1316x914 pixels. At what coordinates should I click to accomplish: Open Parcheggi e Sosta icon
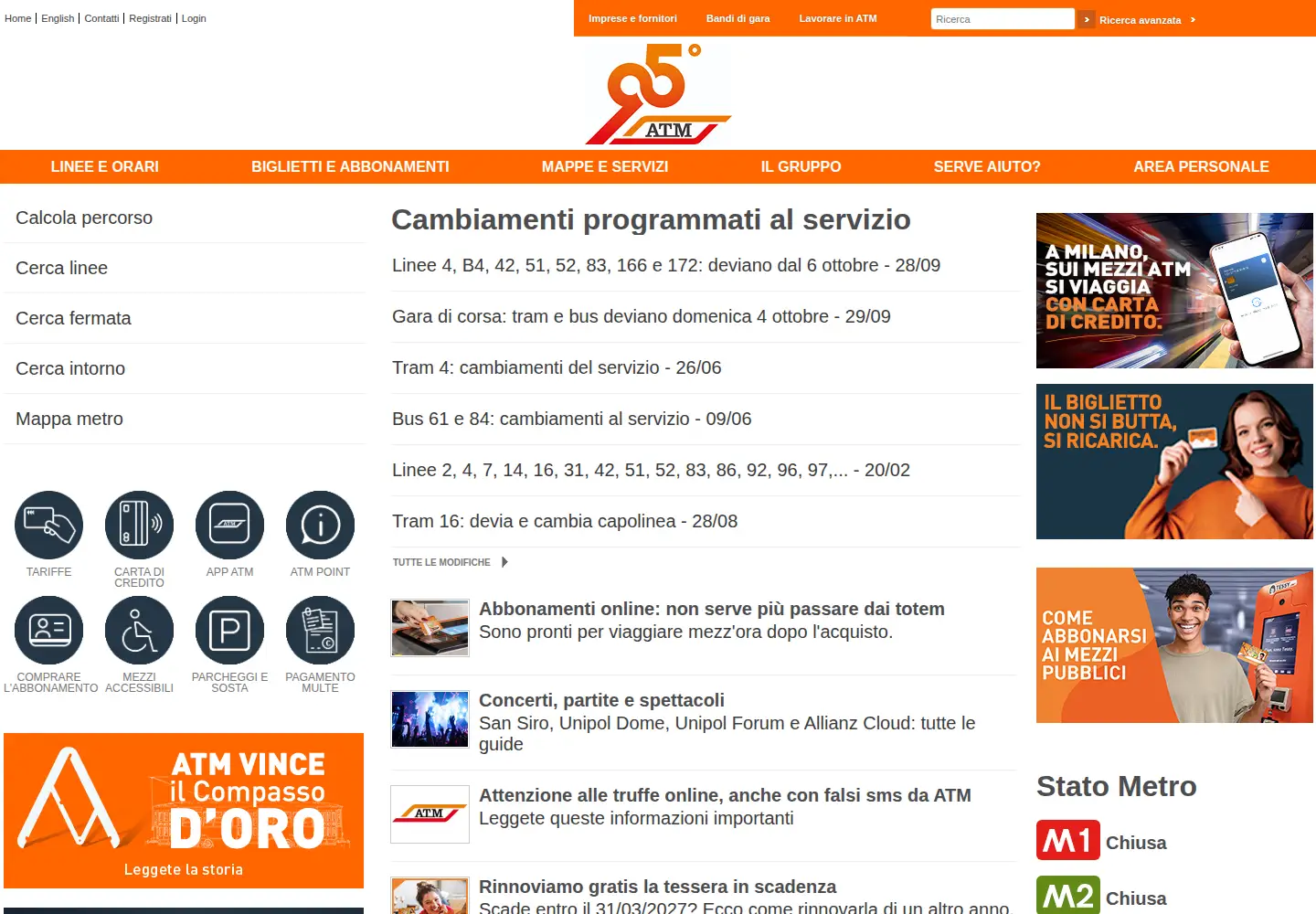(x=229, y=630)
